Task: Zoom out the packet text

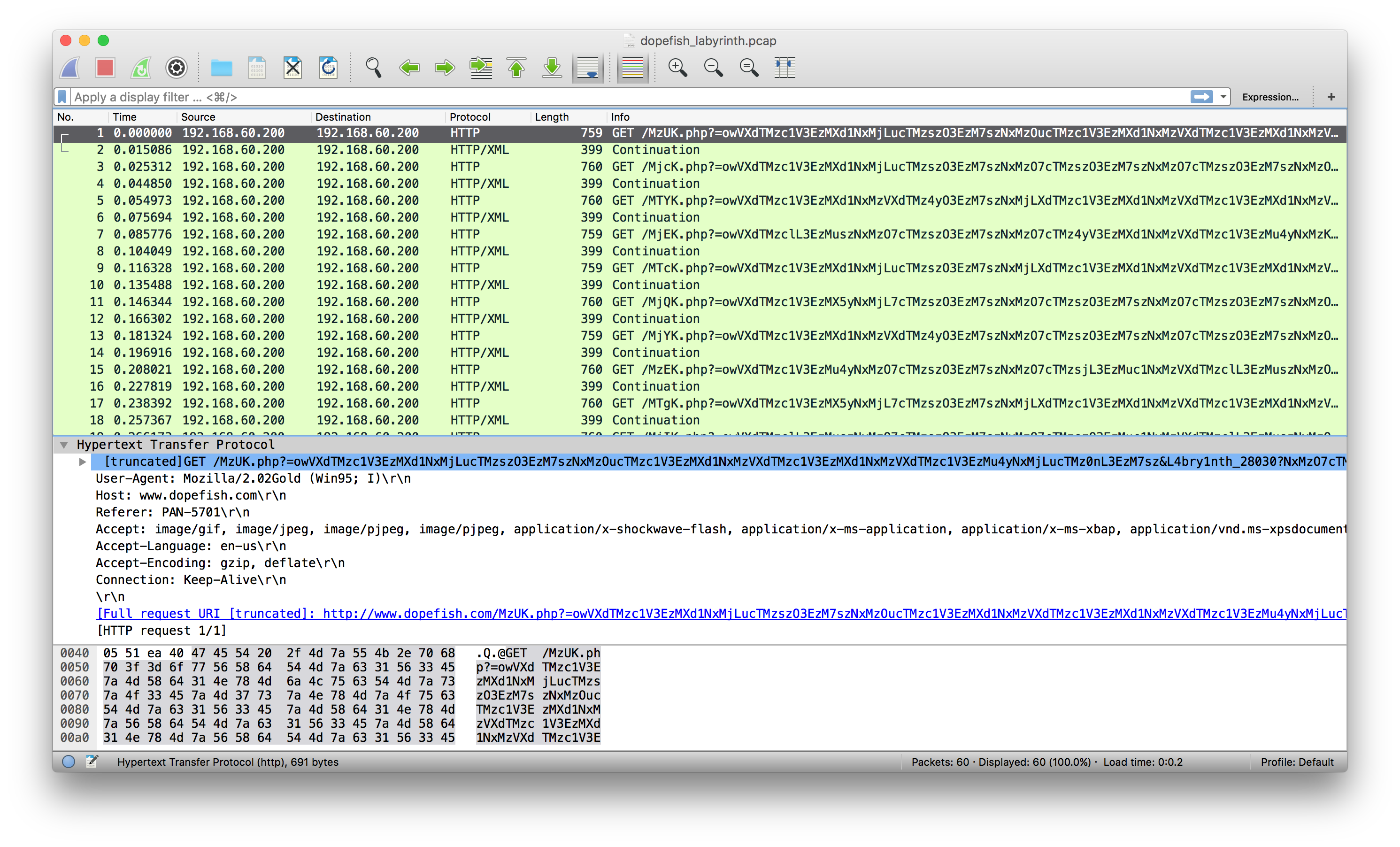Action: pos(713,68)
